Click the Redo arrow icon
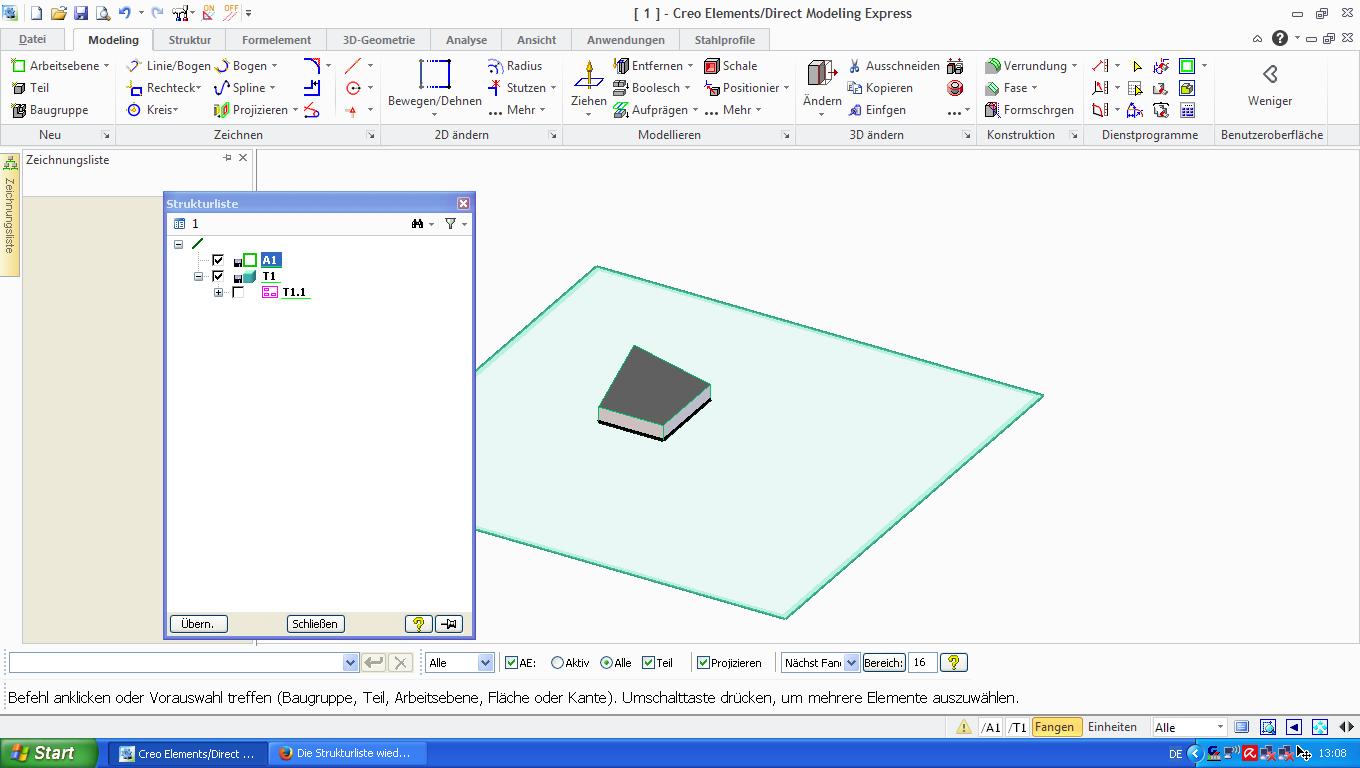The width and height of the screenshot is (1360, 768). (157, 13)
